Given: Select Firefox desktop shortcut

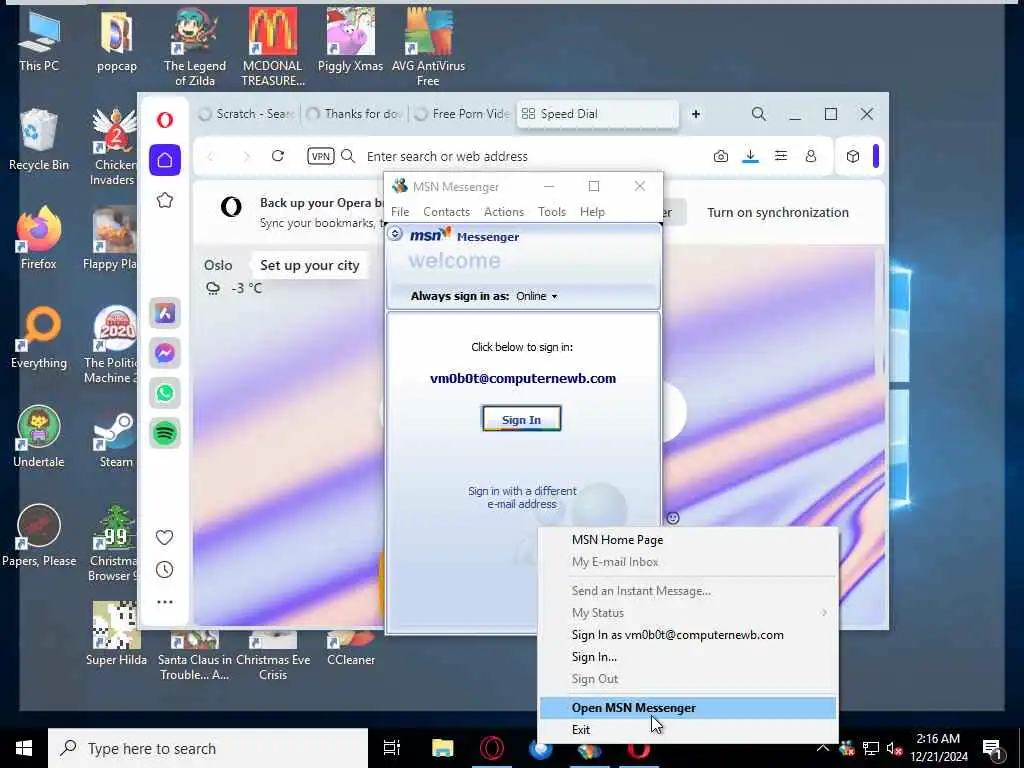Looking at the screenshot, I should point(39,239).
